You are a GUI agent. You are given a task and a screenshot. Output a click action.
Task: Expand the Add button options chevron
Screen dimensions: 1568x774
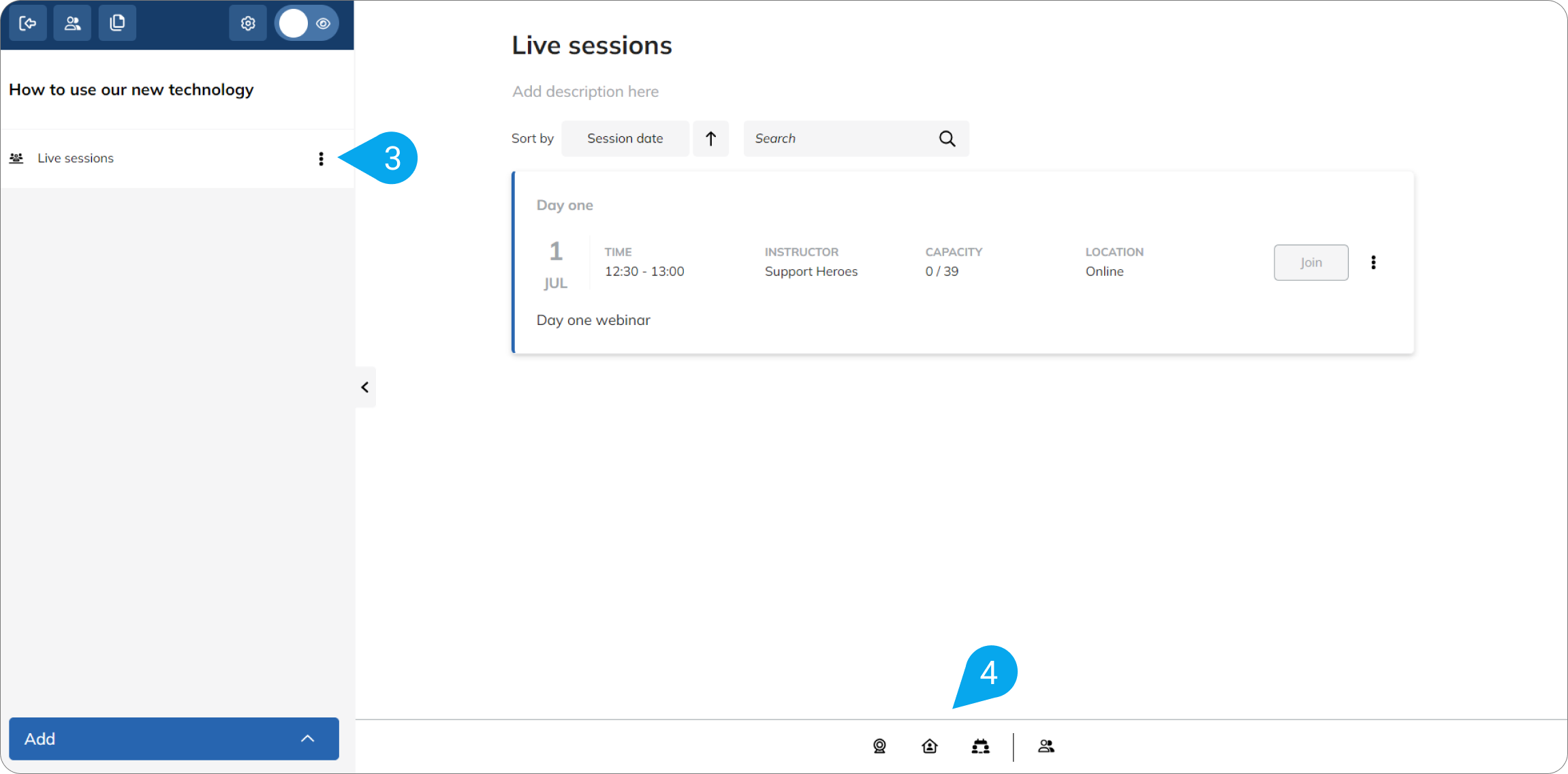[307, 739]
